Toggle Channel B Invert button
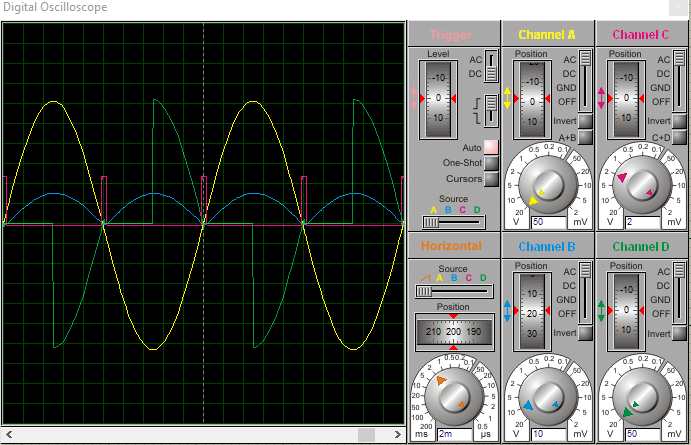The width and height of the screenshot is (691, 445). [x=585, y=333]
